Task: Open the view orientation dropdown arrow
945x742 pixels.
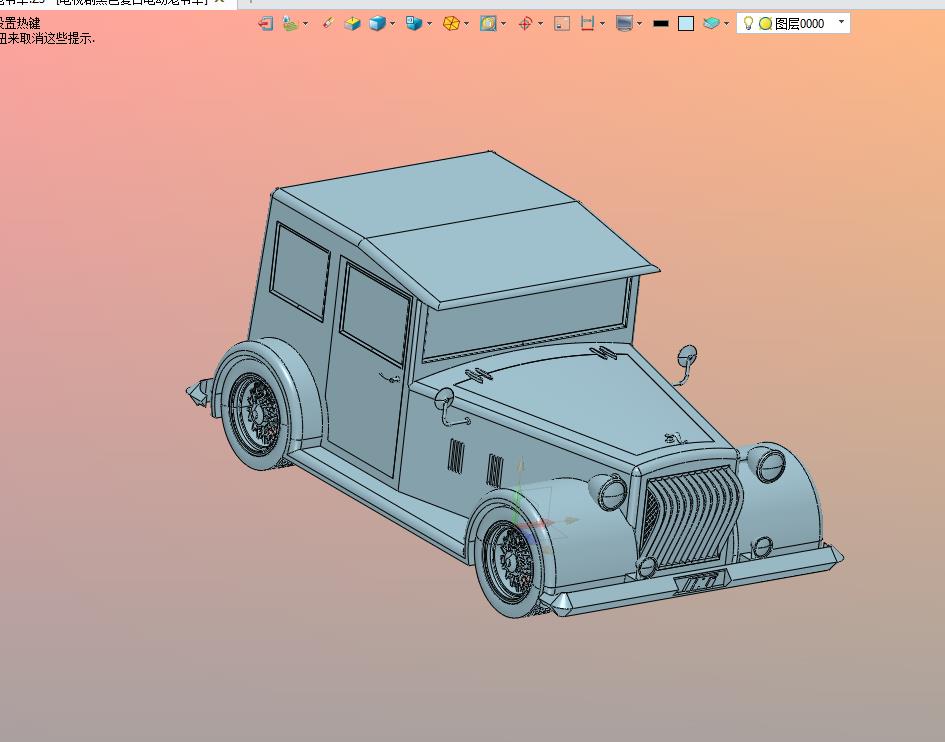Action: 429,24
